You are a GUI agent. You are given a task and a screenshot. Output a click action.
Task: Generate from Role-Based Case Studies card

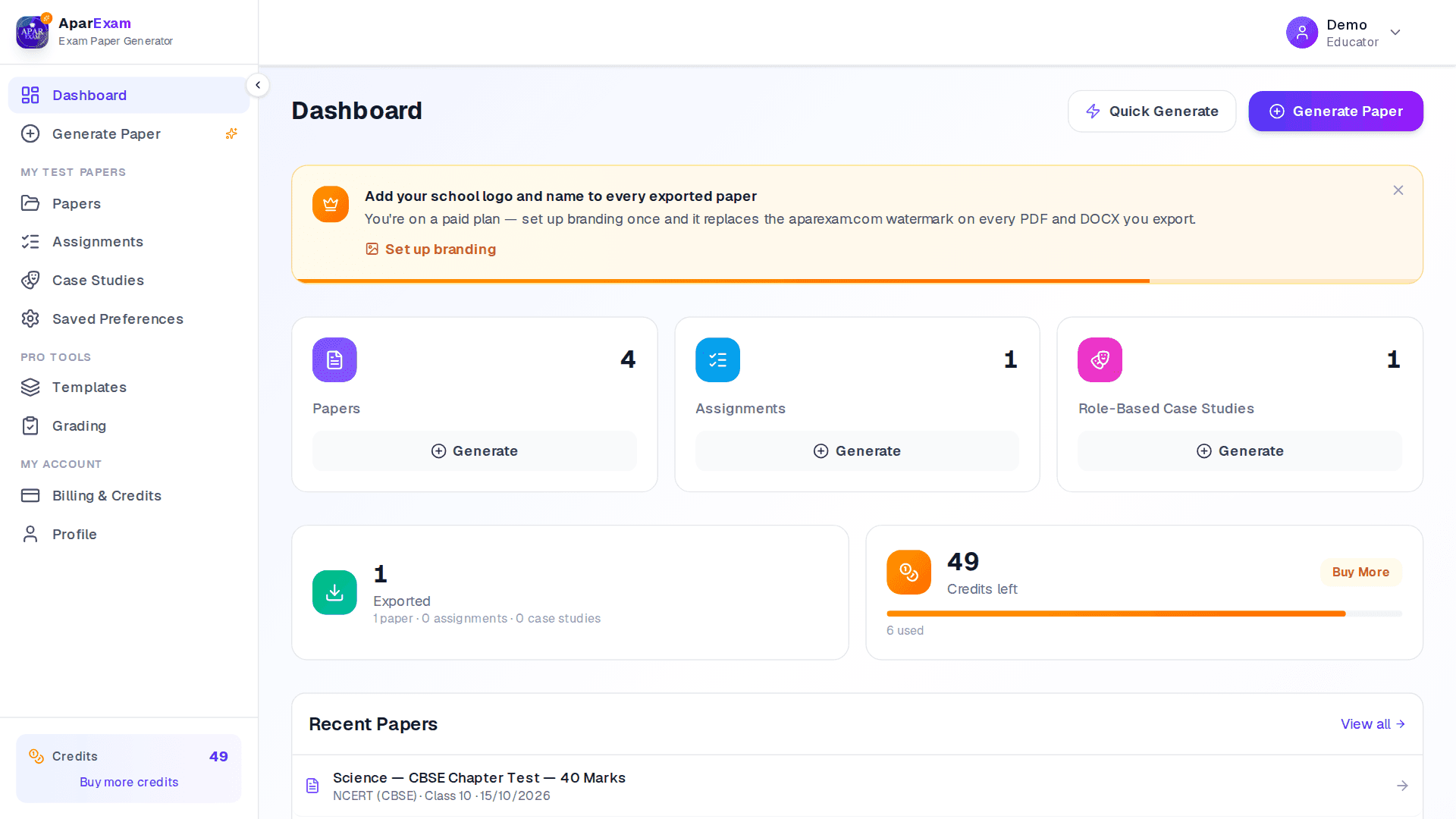(x=1240, y=450)
